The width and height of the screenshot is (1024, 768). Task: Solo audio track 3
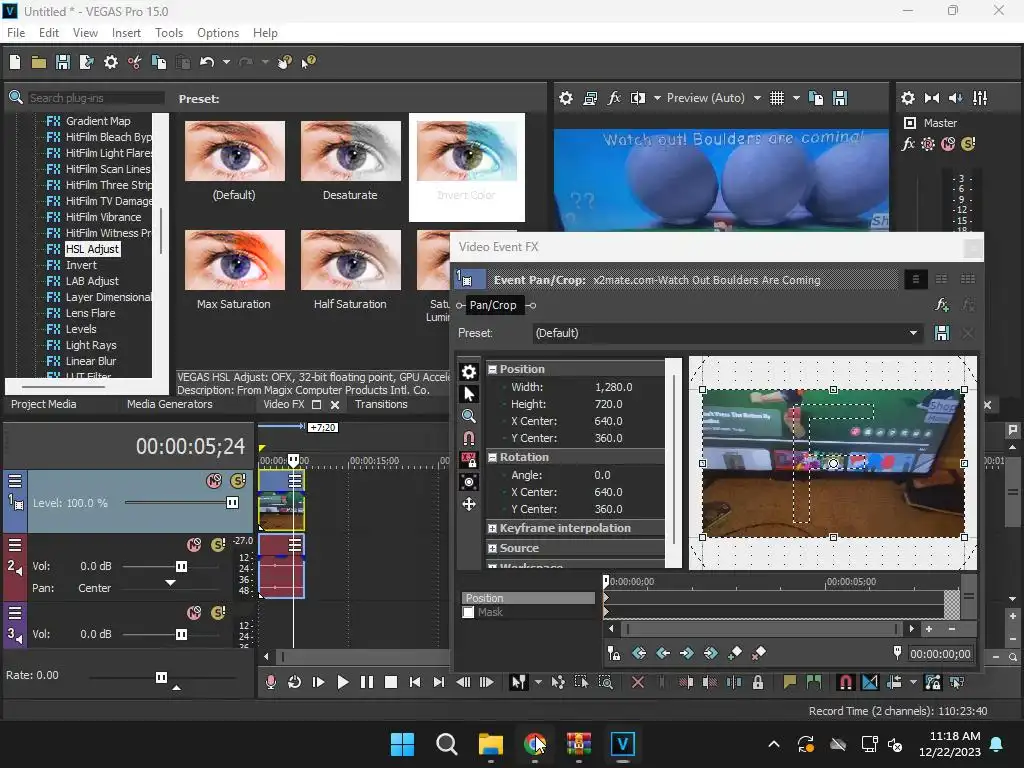[x=218, y=613]
